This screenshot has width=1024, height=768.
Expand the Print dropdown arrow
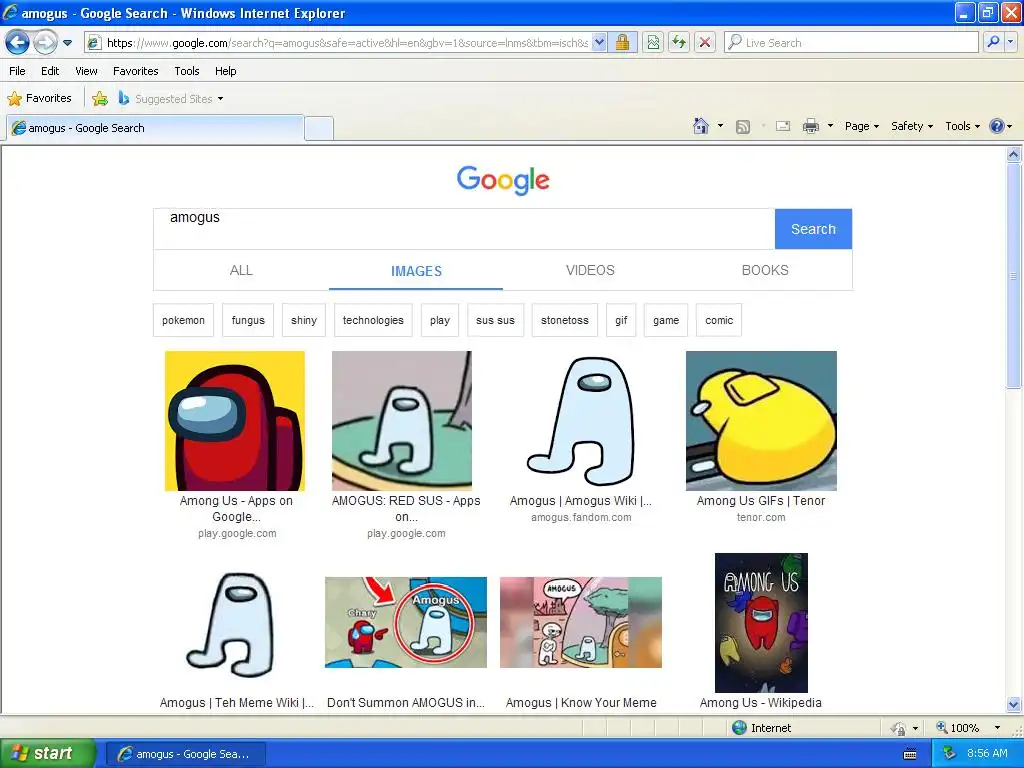[830, 126]
